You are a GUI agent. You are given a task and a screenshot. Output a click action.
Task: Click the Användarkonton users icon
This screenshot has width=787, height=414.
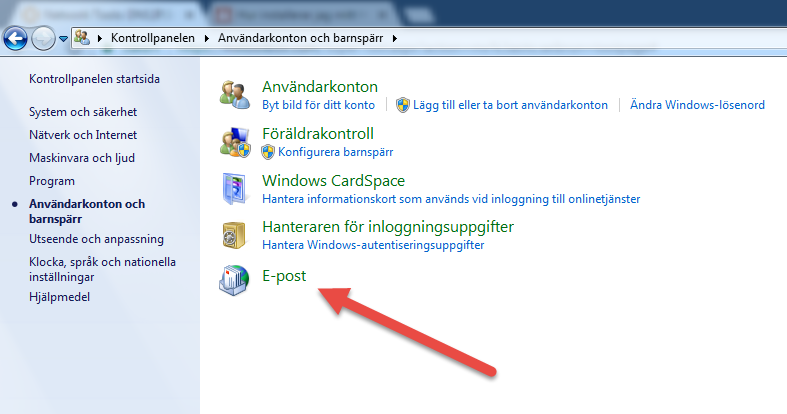234,94
